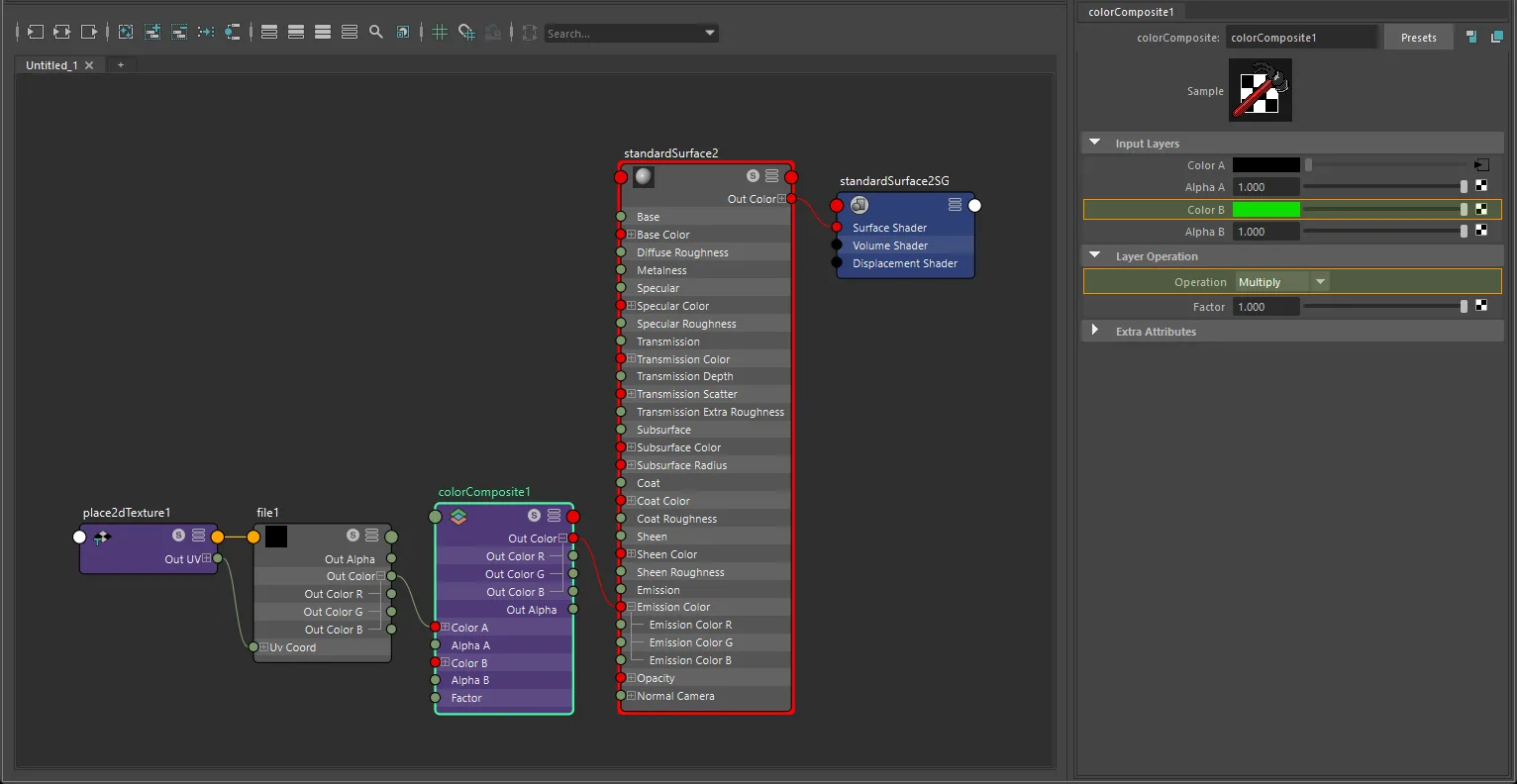Click the green Color B swatch
This screenshot has height=784, width=1517.
(1265, 210)
